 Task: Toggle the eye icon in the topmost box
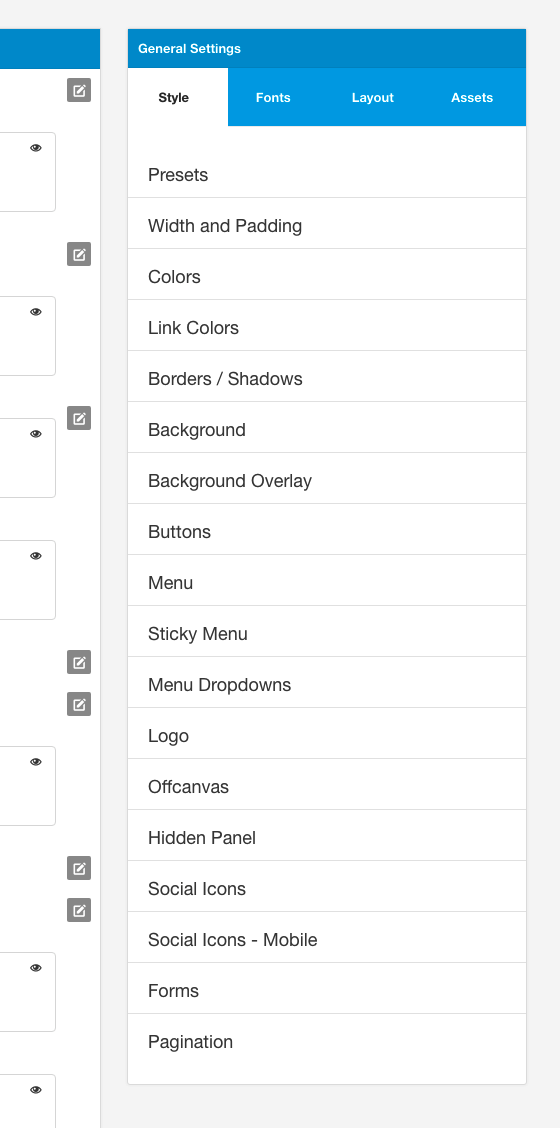coord(36,147)
